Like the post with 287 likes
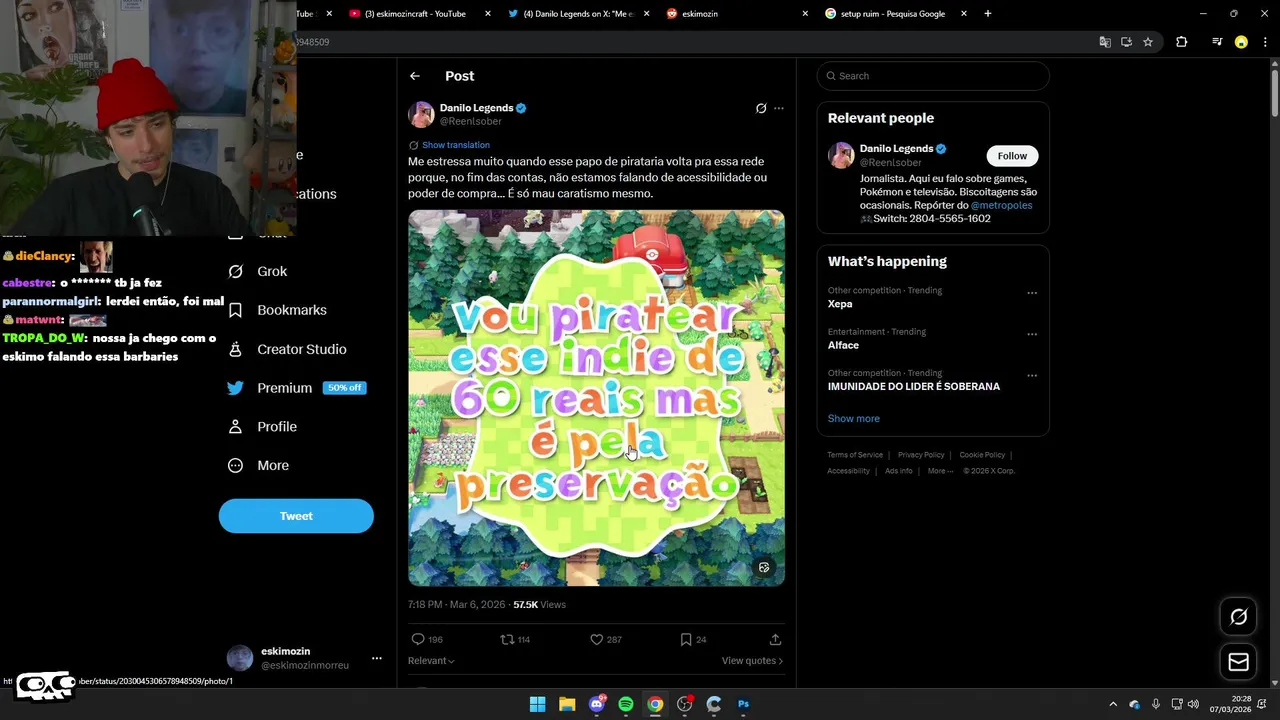The height and width of the screenshot is (720, 1280). click(x=596, y=639)
